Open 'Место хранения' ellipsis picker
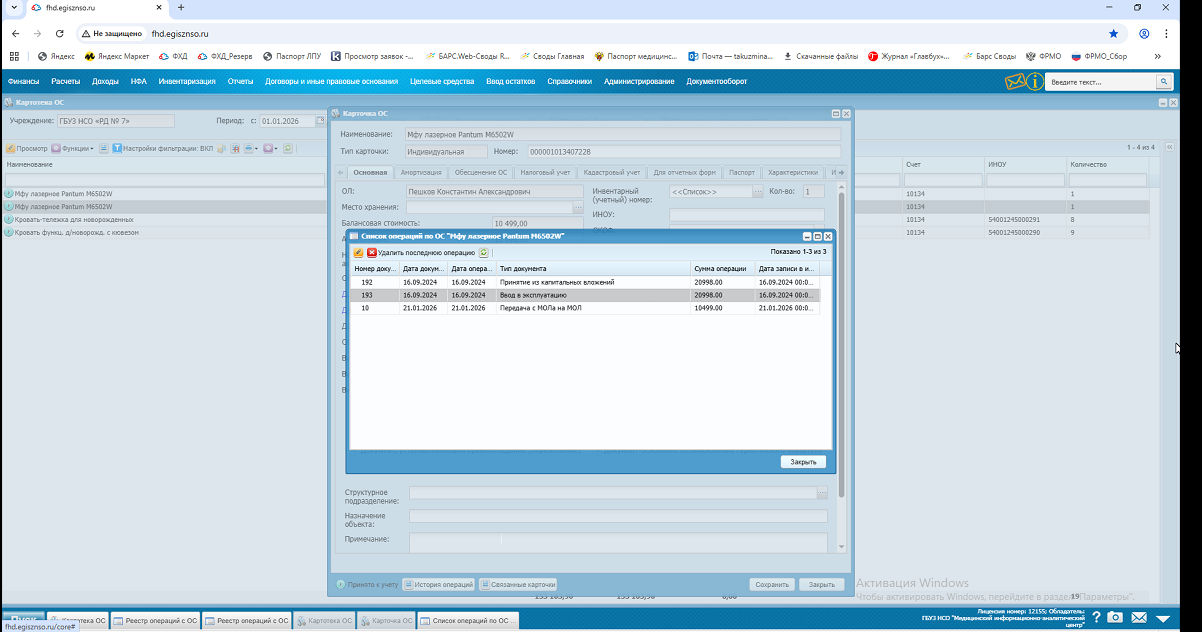The image size is (1202, 632). tap(578, 207)
